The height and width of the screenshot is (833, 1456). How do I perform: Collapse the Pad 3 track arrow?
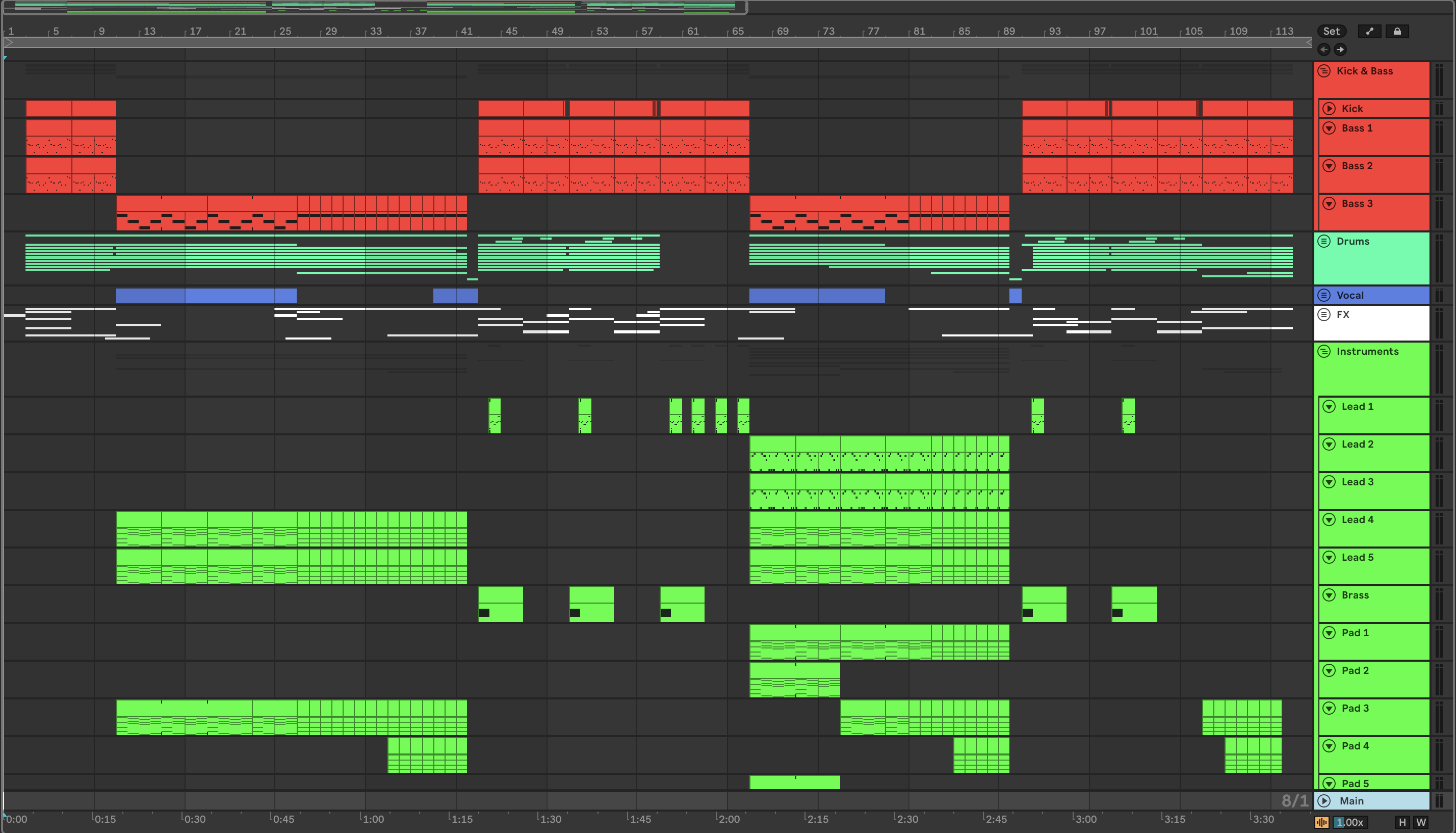[1330, 708]
